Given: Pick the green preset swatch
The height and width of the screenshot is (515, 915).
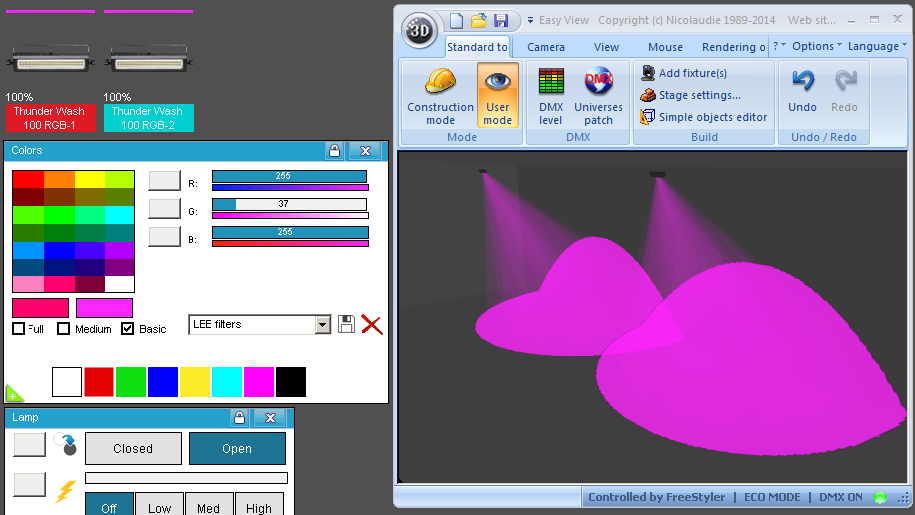Looking at the screenshot, I should tap(131, 382).
